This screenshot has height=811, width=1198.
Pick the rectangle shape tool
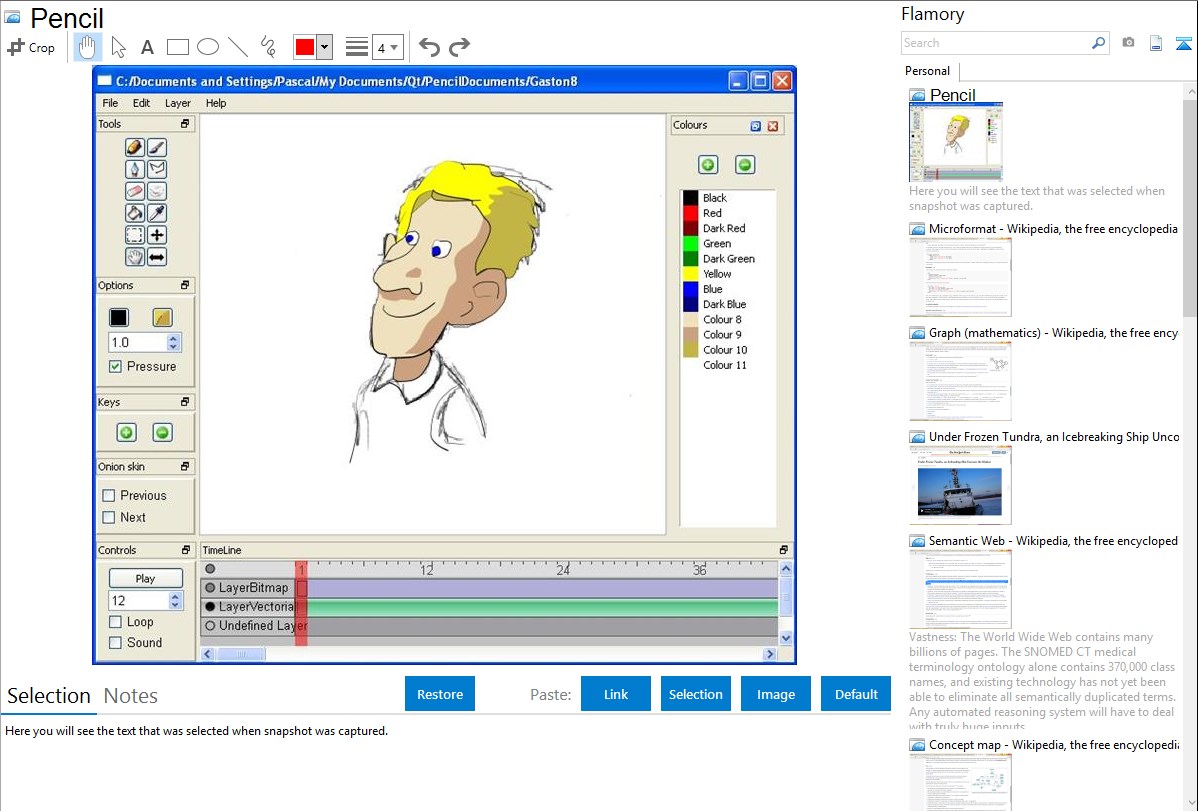[x=177, y=47]
